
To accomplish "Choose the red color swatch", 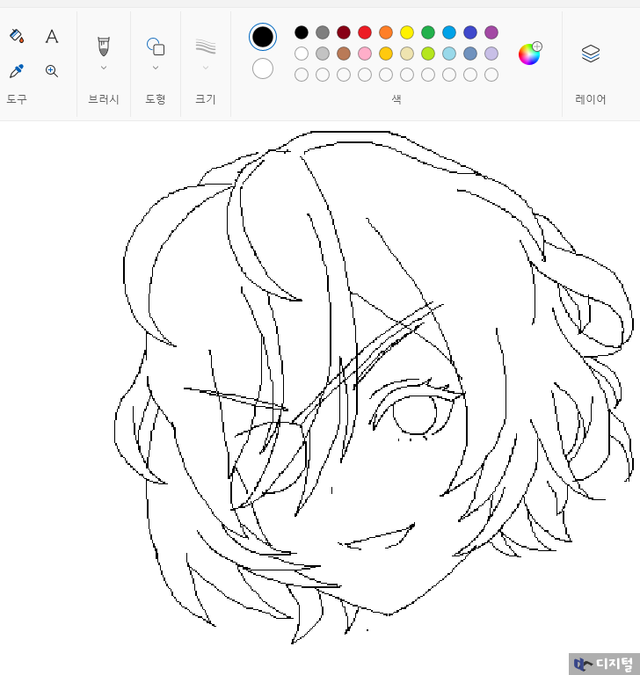I will [x=365, y=32].
